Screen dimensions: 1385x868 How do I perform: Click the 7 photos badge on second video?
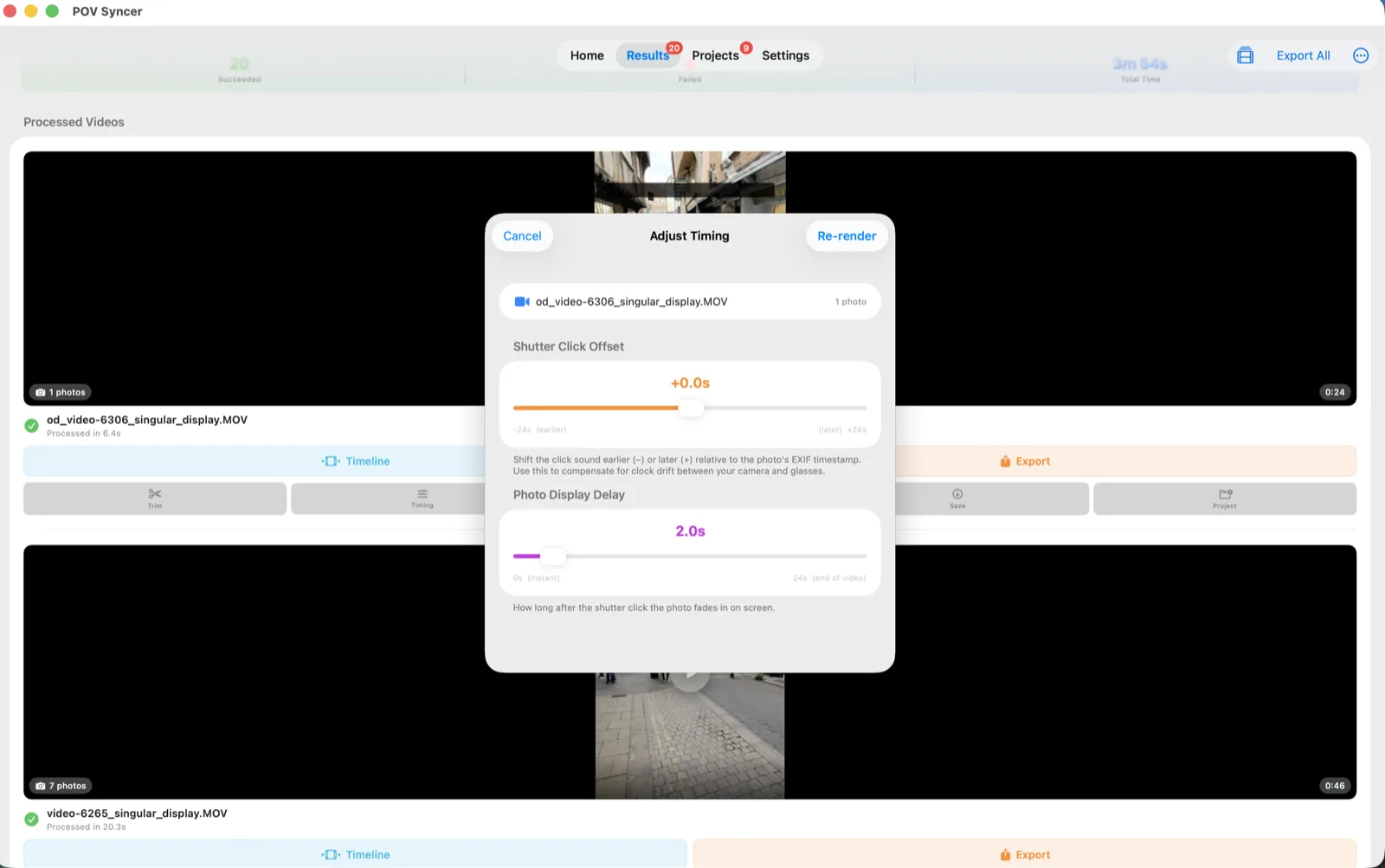(61, 786)
